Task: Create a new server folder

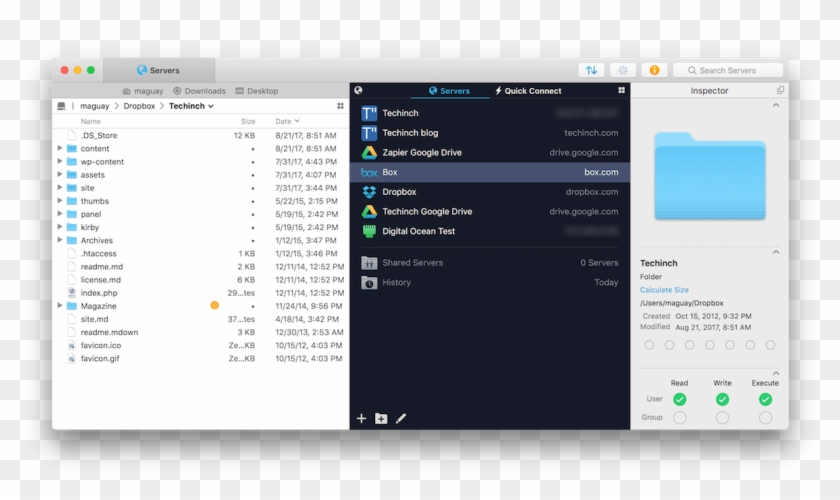Action: tap(381, 418)
